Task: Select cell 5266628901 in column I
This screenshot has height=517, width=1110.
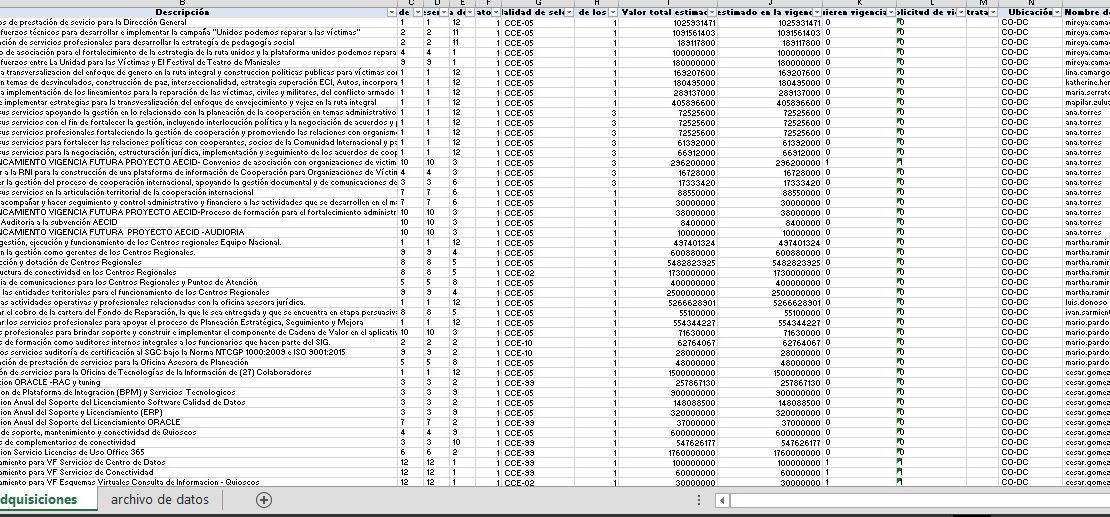Action: click(x=668, y=302)
